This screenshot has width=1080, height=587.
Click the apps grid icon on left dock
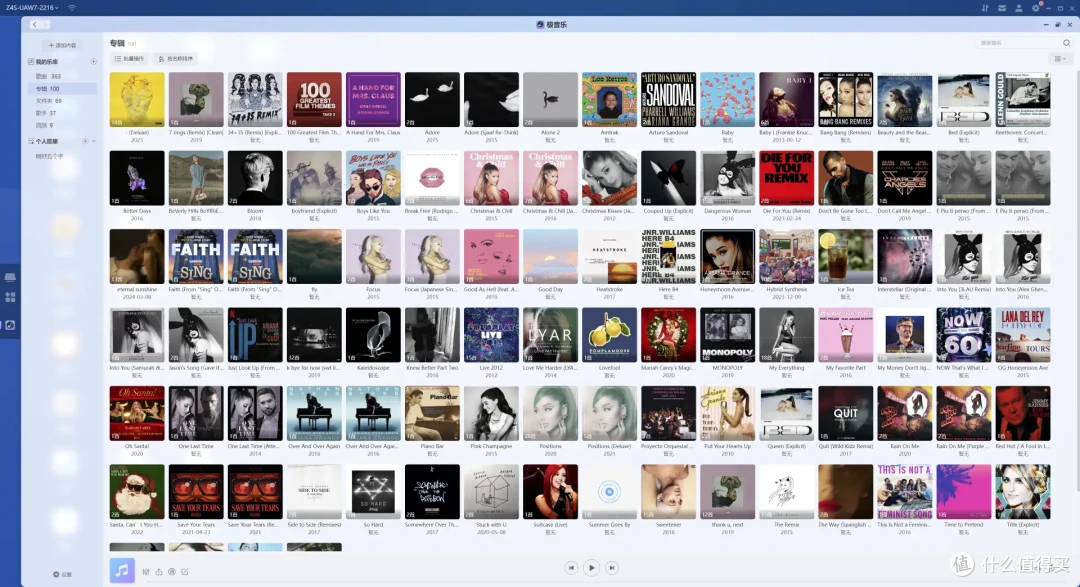[x=10, y=298]
